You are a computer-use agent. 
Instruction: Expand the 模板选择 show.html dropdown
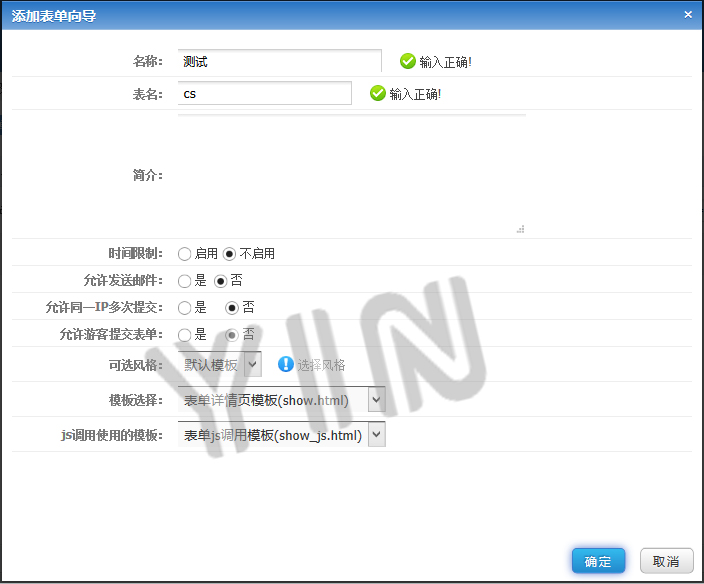point(281,400)
